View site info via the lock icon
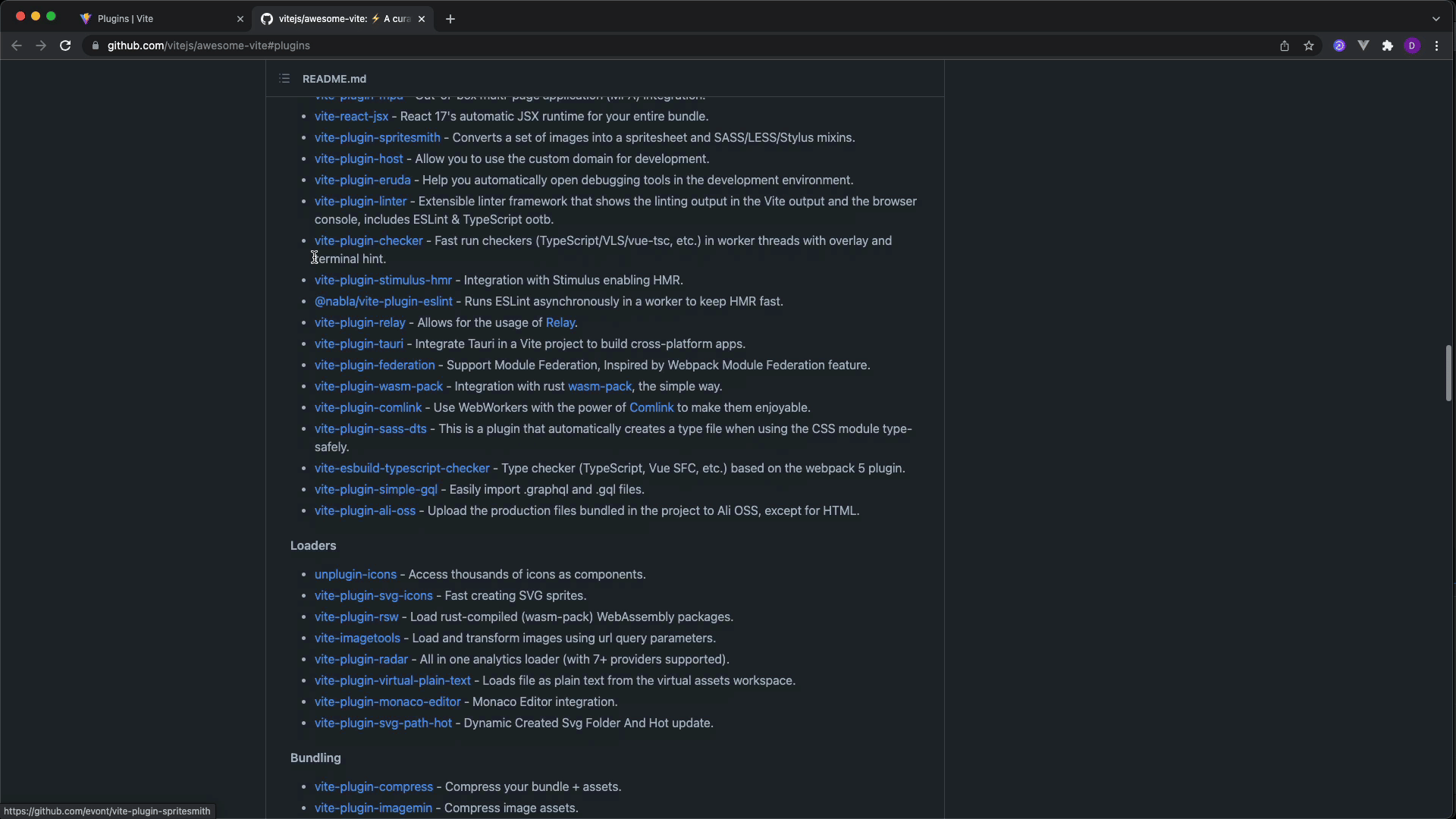This screenshot has height=819, width=1456. click(96, 45)
